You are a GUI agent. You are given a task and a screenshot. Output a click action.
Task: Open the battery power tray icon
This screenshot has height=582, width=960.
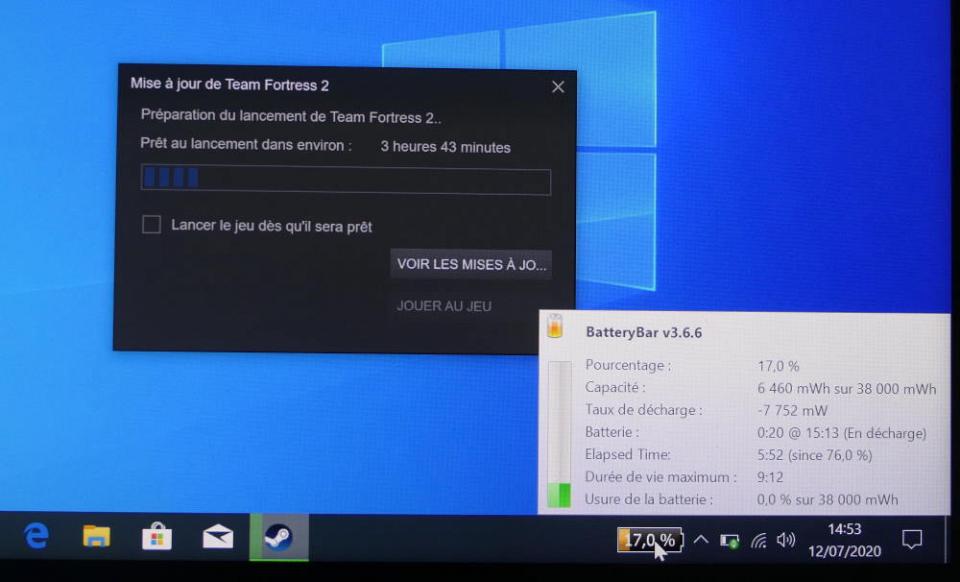(x=729, y=540)
